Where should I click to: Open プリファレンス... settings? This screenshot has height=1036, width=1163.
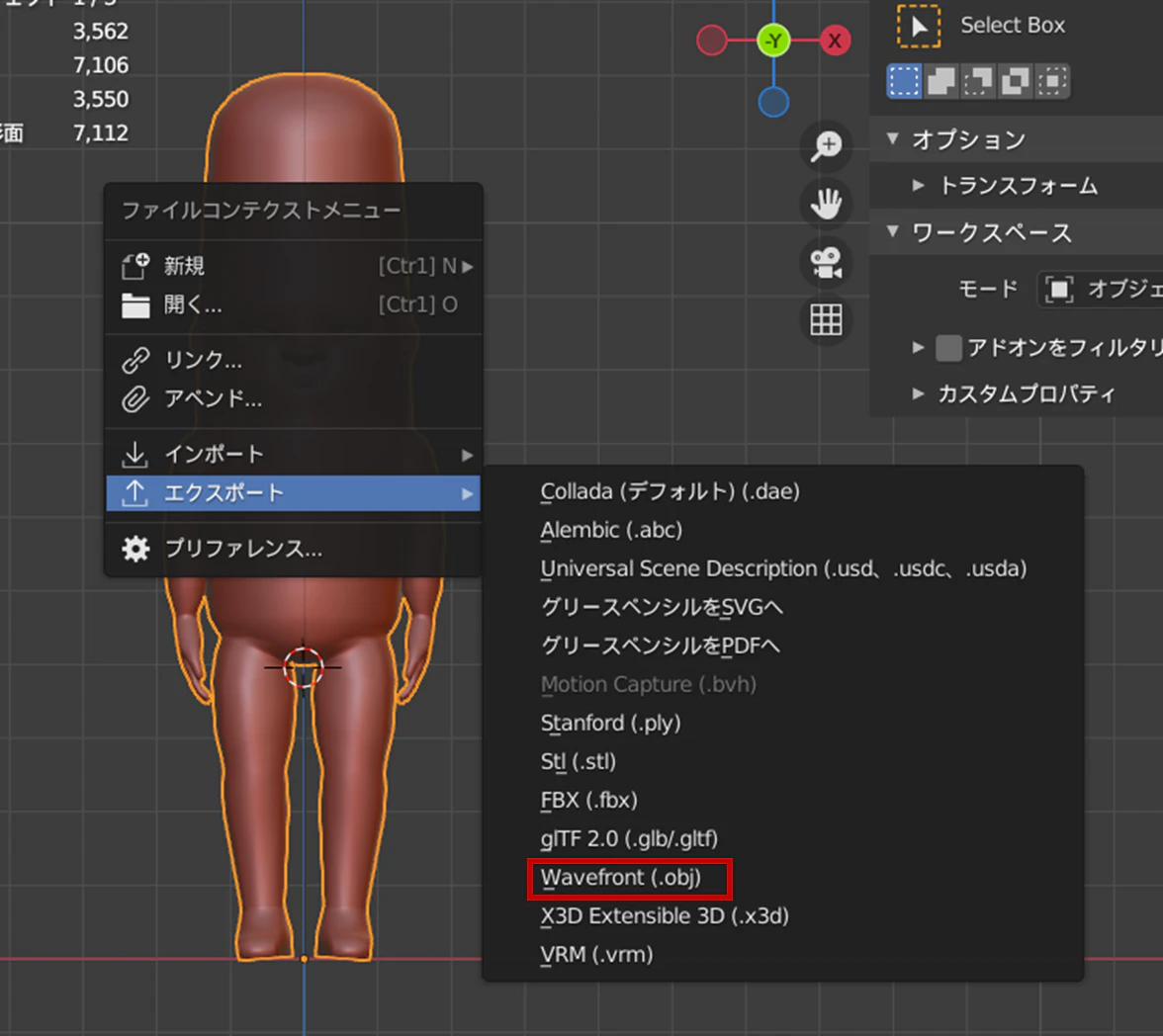click(x=294, y=549)
